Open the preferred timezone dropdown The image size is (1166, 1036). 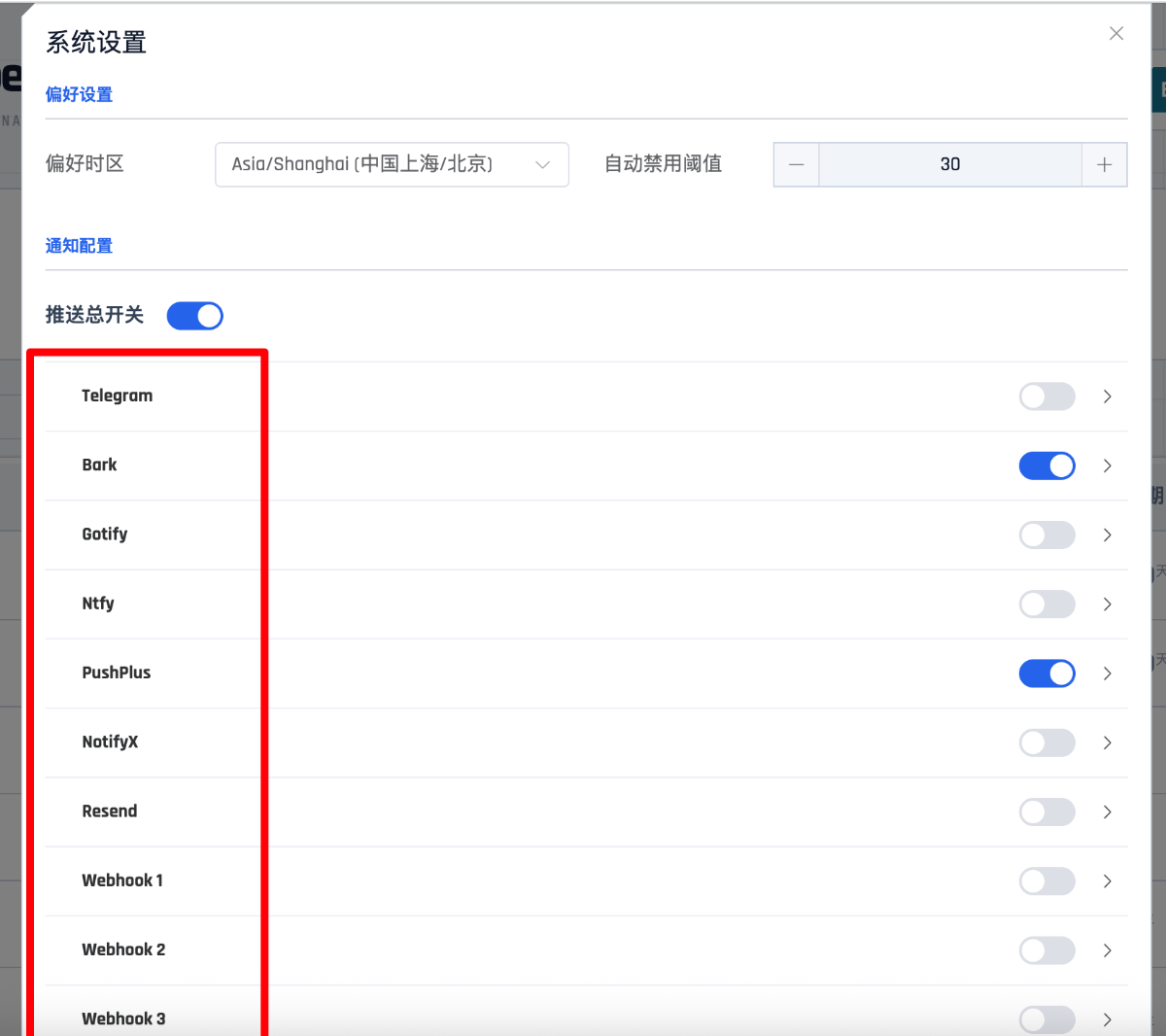point(391,164)
